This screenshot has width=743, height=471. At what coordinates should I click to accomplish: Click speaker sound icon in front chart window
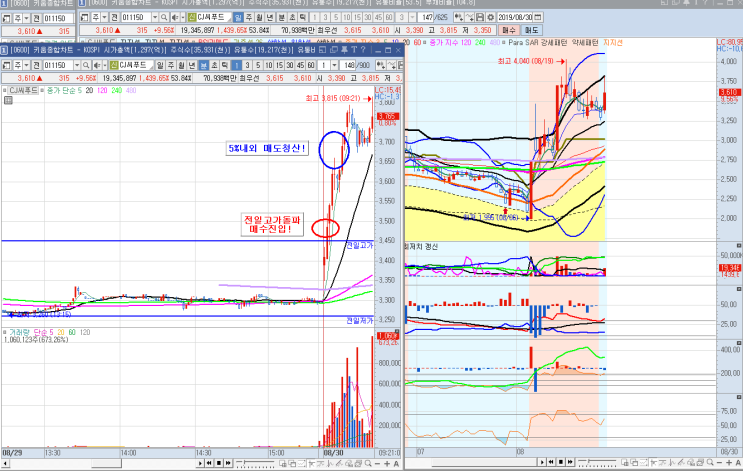point(97,65)
